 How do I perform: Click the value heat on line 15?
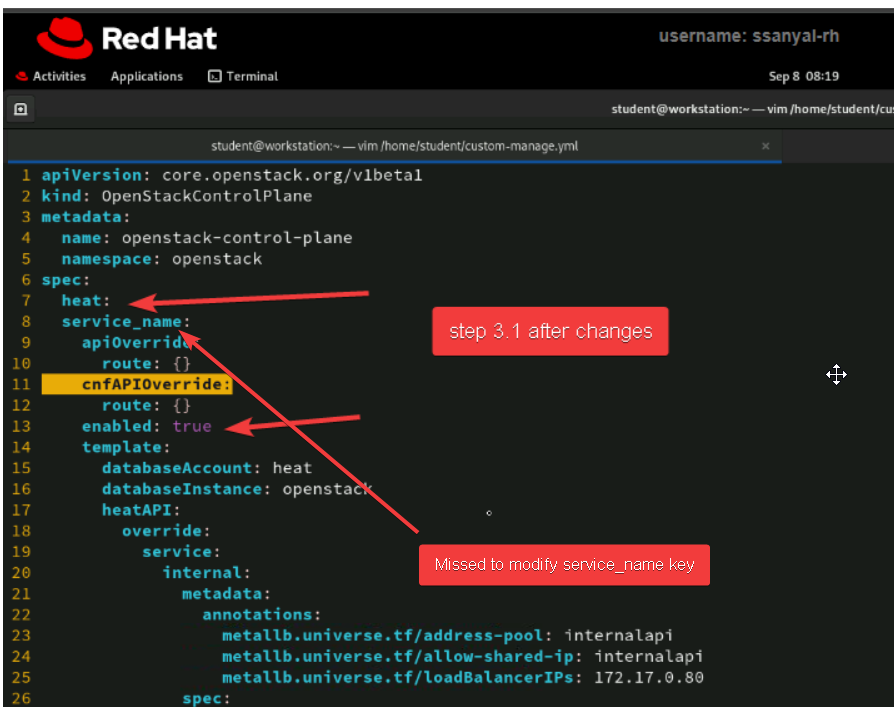coord(292,468)
